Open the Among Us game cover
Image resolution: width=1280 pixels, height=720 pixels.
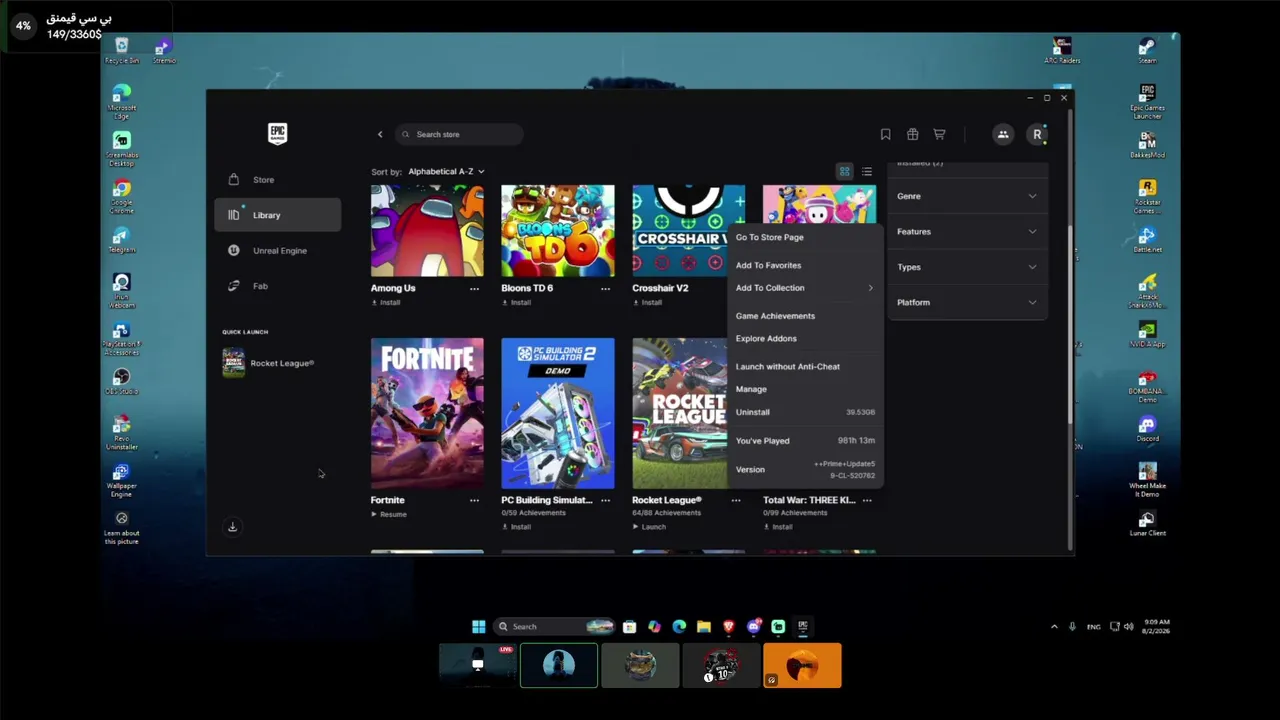coord(427,230)
